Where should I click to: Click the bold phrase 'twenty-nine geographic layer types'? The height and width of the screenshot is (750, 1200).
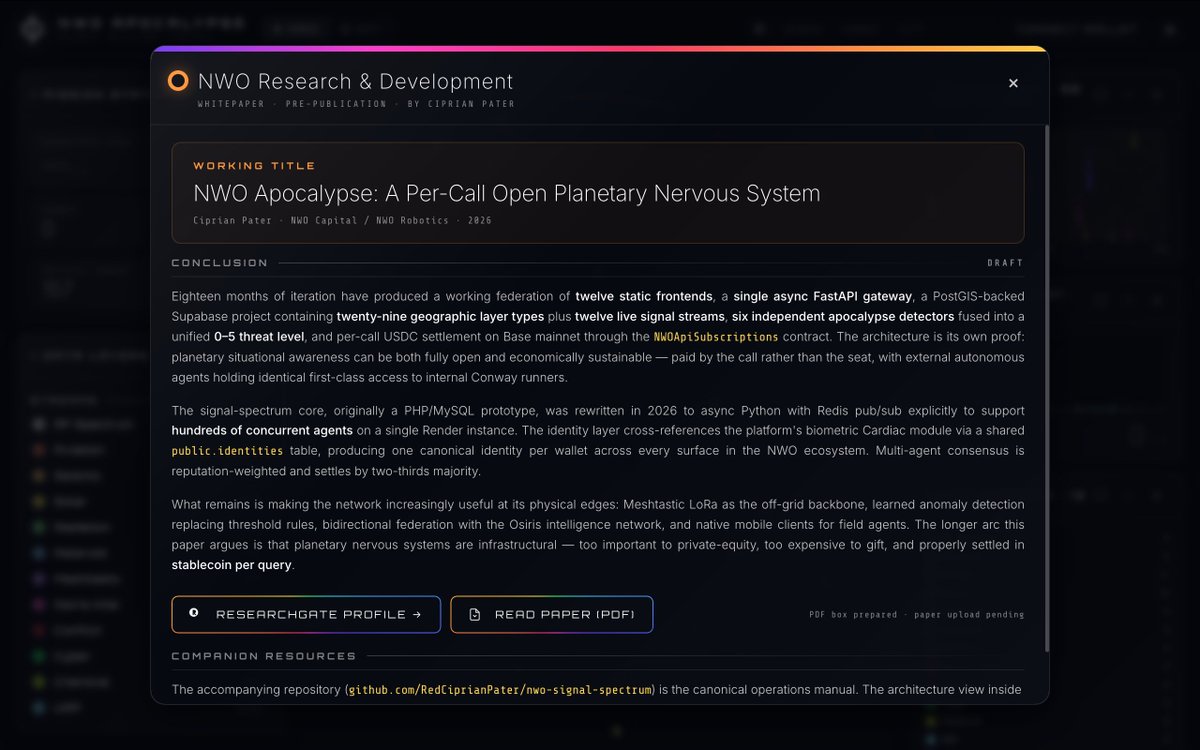pyautogui.click(x=440, y=317)
